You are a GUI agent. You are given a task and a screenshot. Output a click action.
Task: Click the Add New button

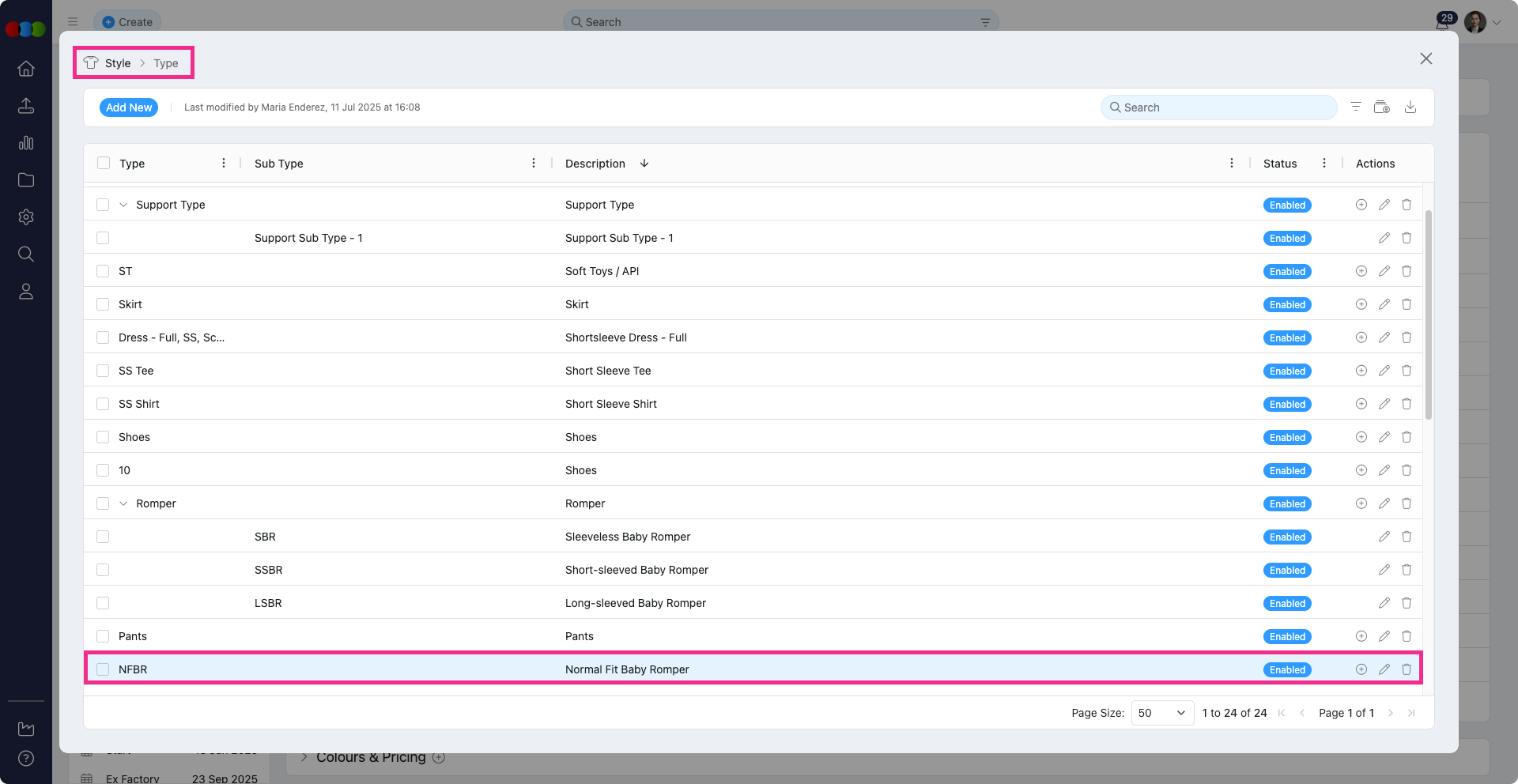coord(128,107)
